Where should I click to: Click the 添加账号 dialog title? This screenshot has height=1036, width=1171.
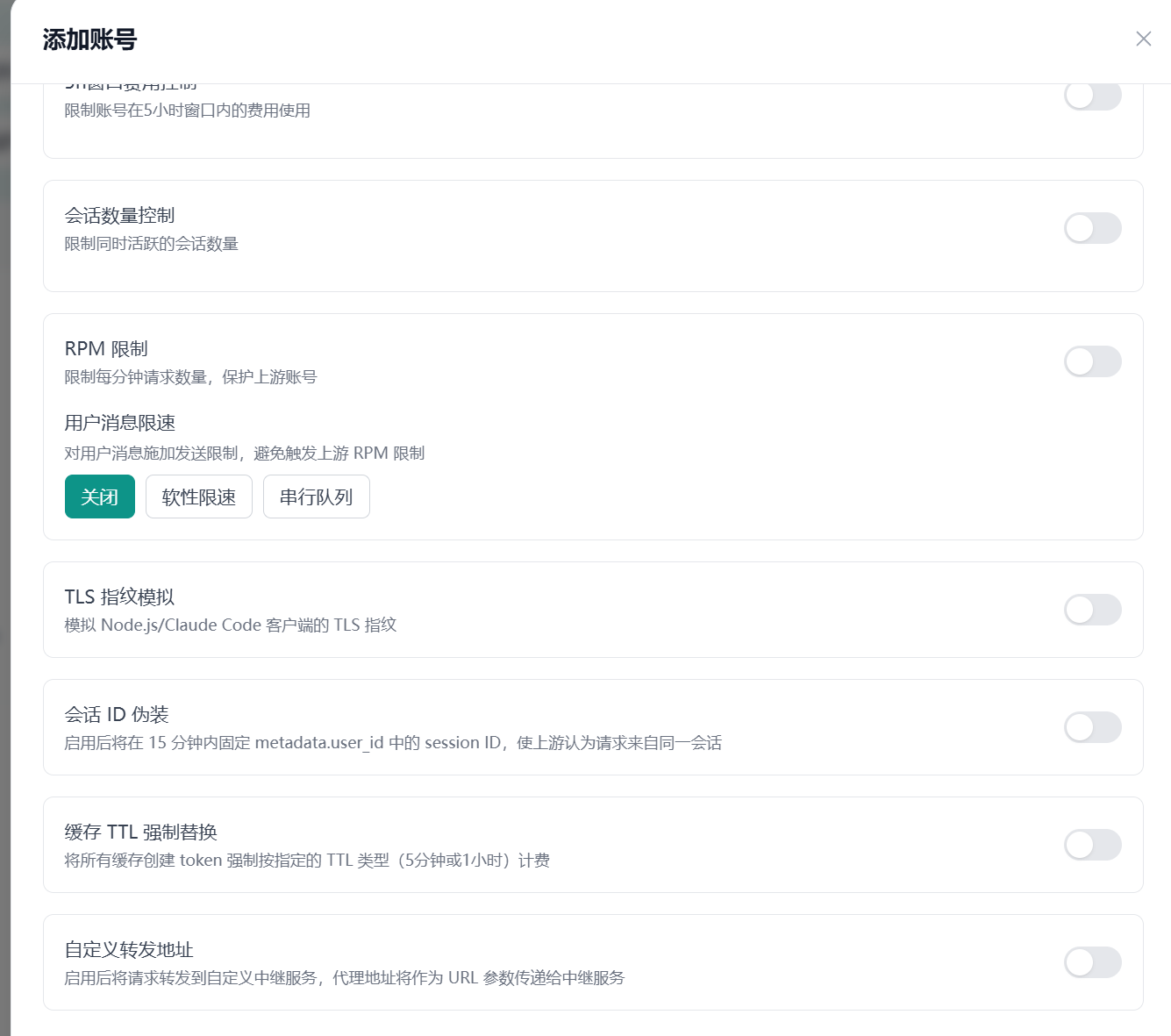click(89, 39)
